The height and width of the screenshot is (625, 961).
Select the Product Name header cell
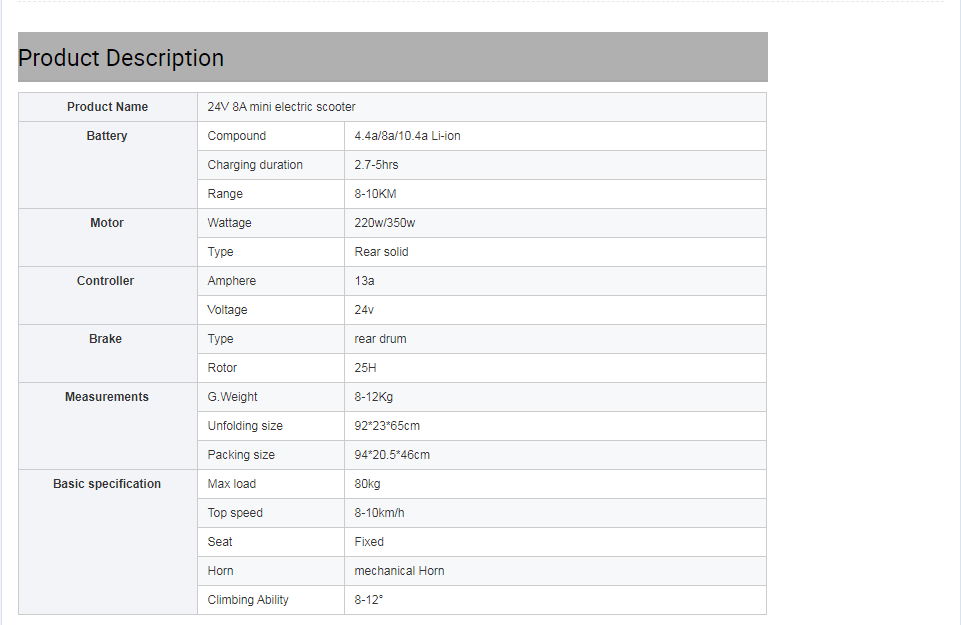[107, 107]
